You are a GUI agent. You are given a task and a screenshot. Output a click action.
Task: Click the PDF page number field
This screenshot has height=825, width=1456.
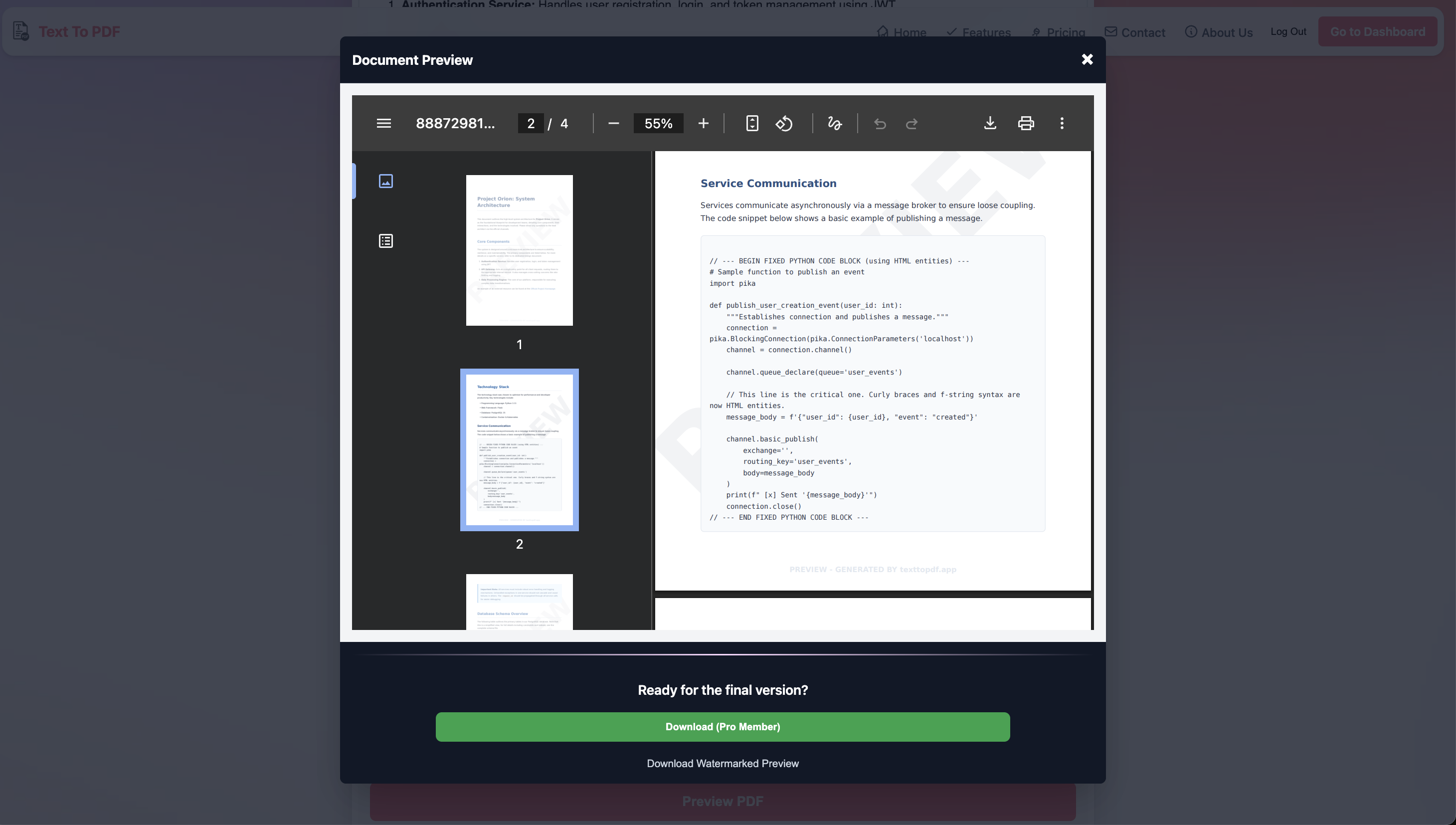(x=531, y=124)
